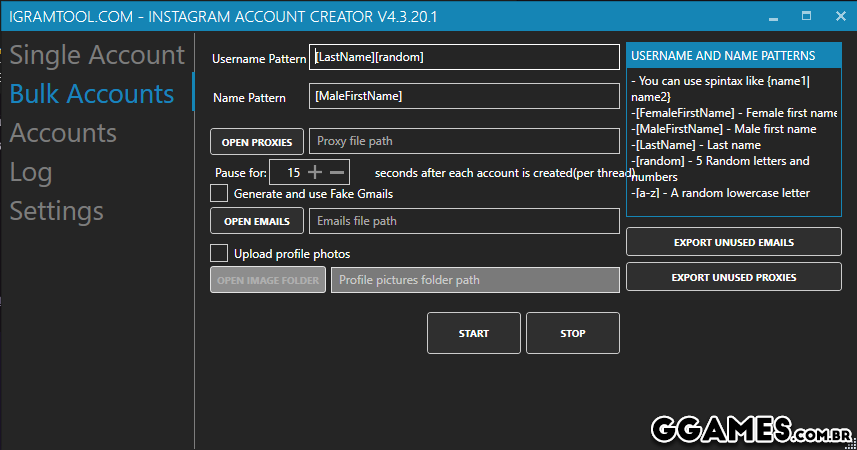Switch to the Accounts tab

63,133
